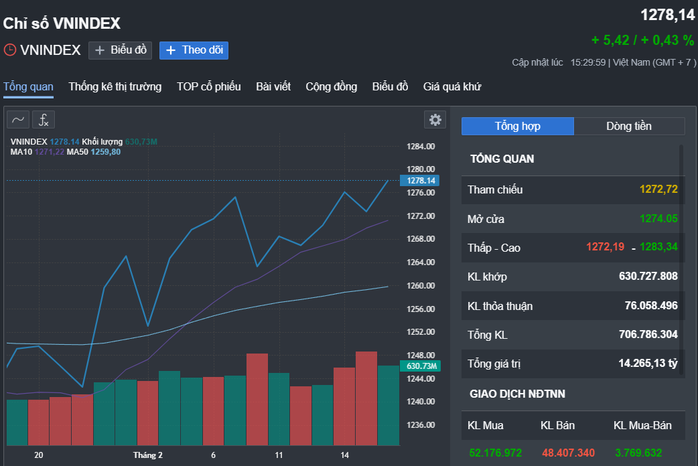Click the KL Mua value 52.176.972

tap(495, 453)
